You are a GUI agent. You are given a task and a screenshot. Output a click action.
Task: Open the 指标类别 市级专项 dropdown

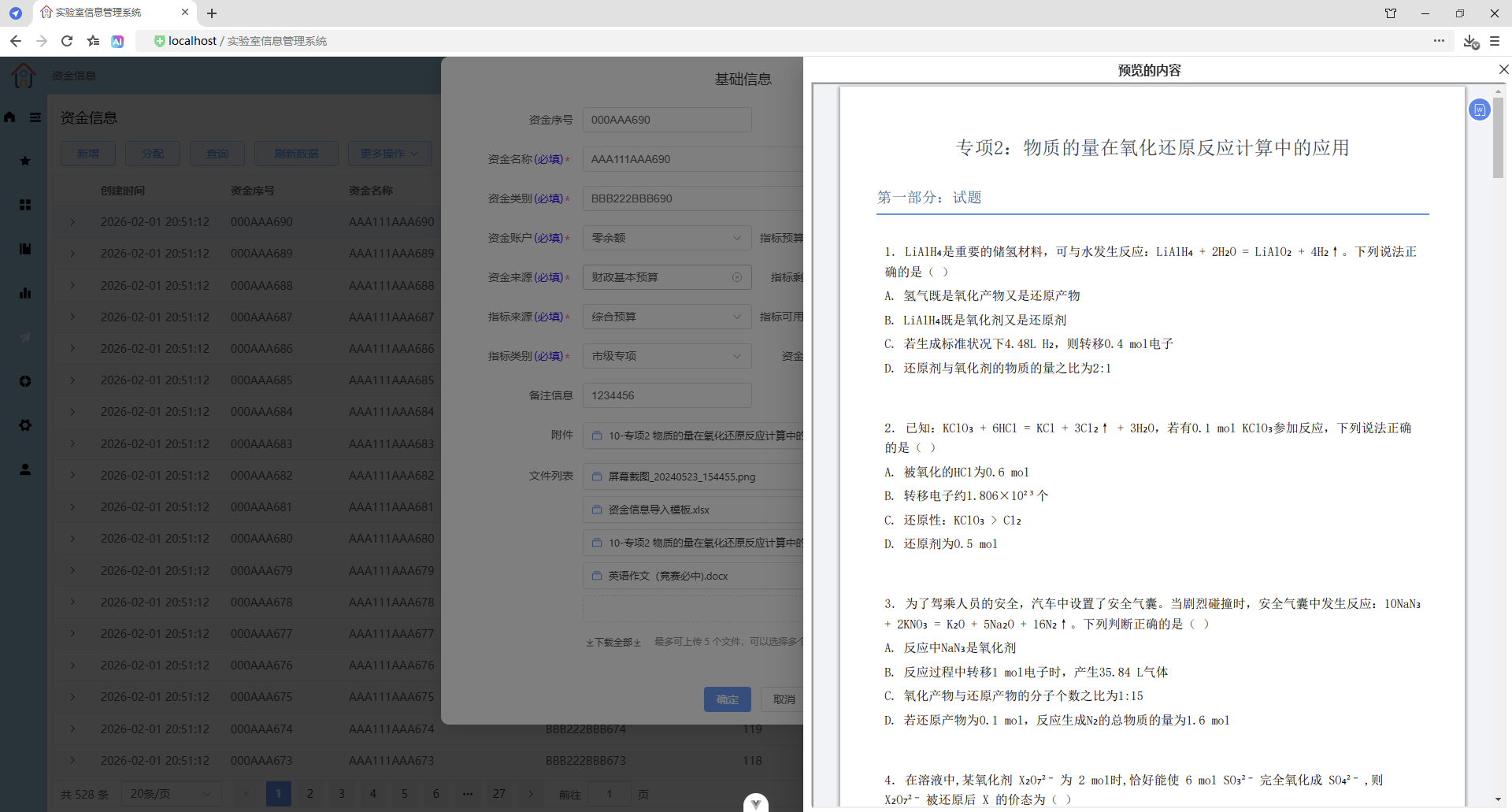667,356
